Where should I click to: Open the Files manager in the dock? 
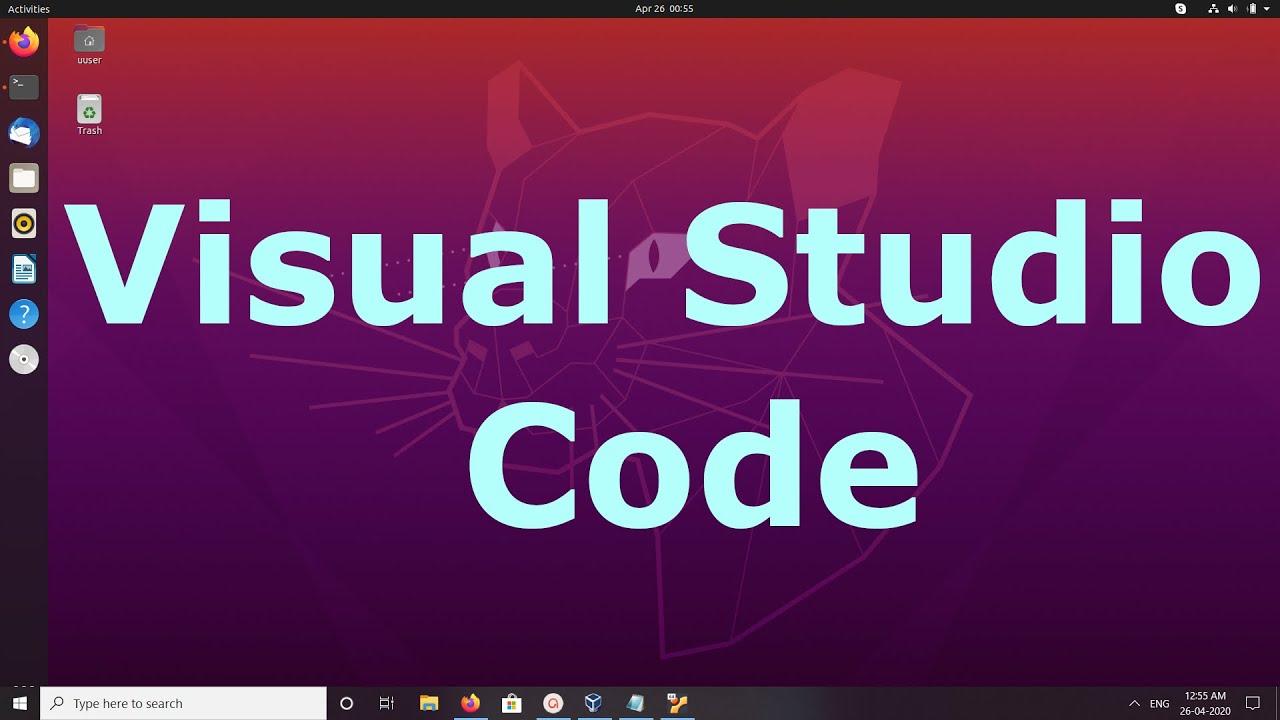(24, 178)
